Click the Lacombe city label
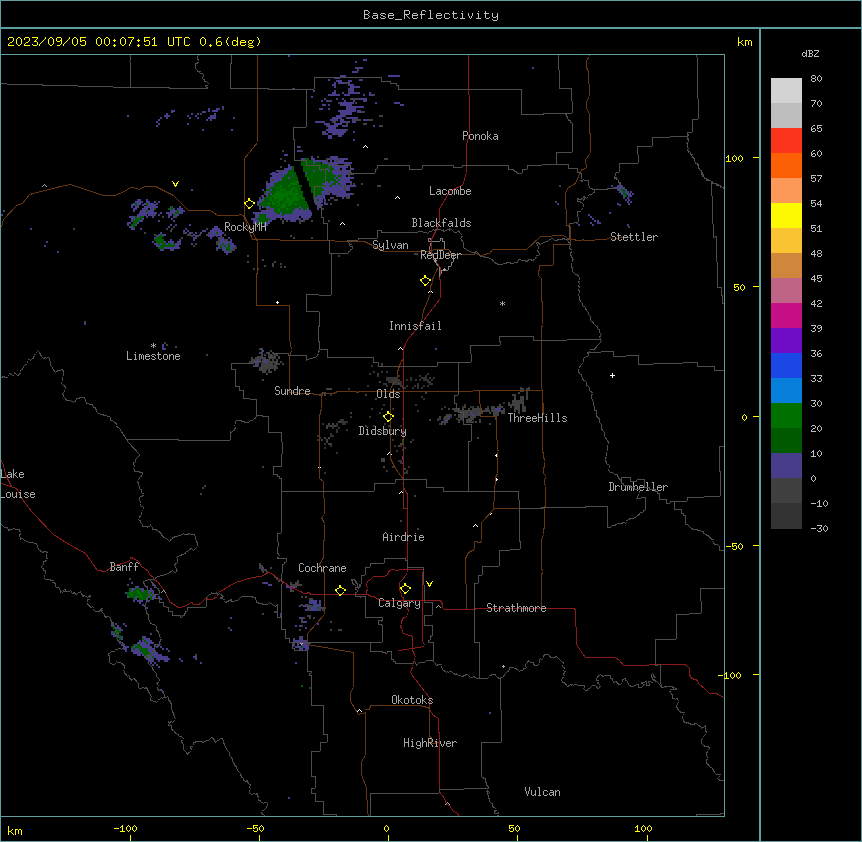The image size is (862, 842). [450, 191]
